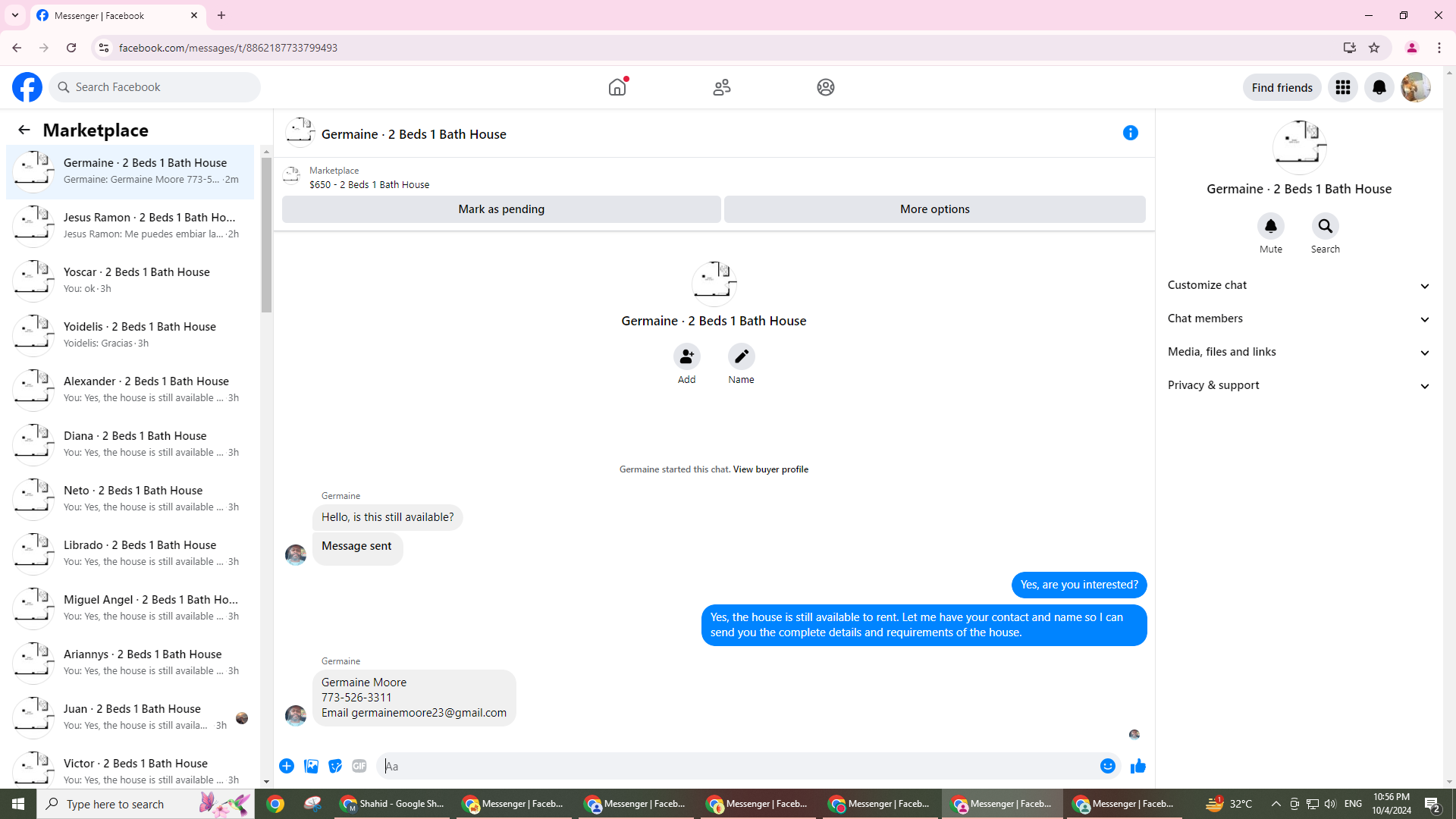1456x819 pixels.
Task: Open the Juan conversation
Action: click(x=130, y=717)
